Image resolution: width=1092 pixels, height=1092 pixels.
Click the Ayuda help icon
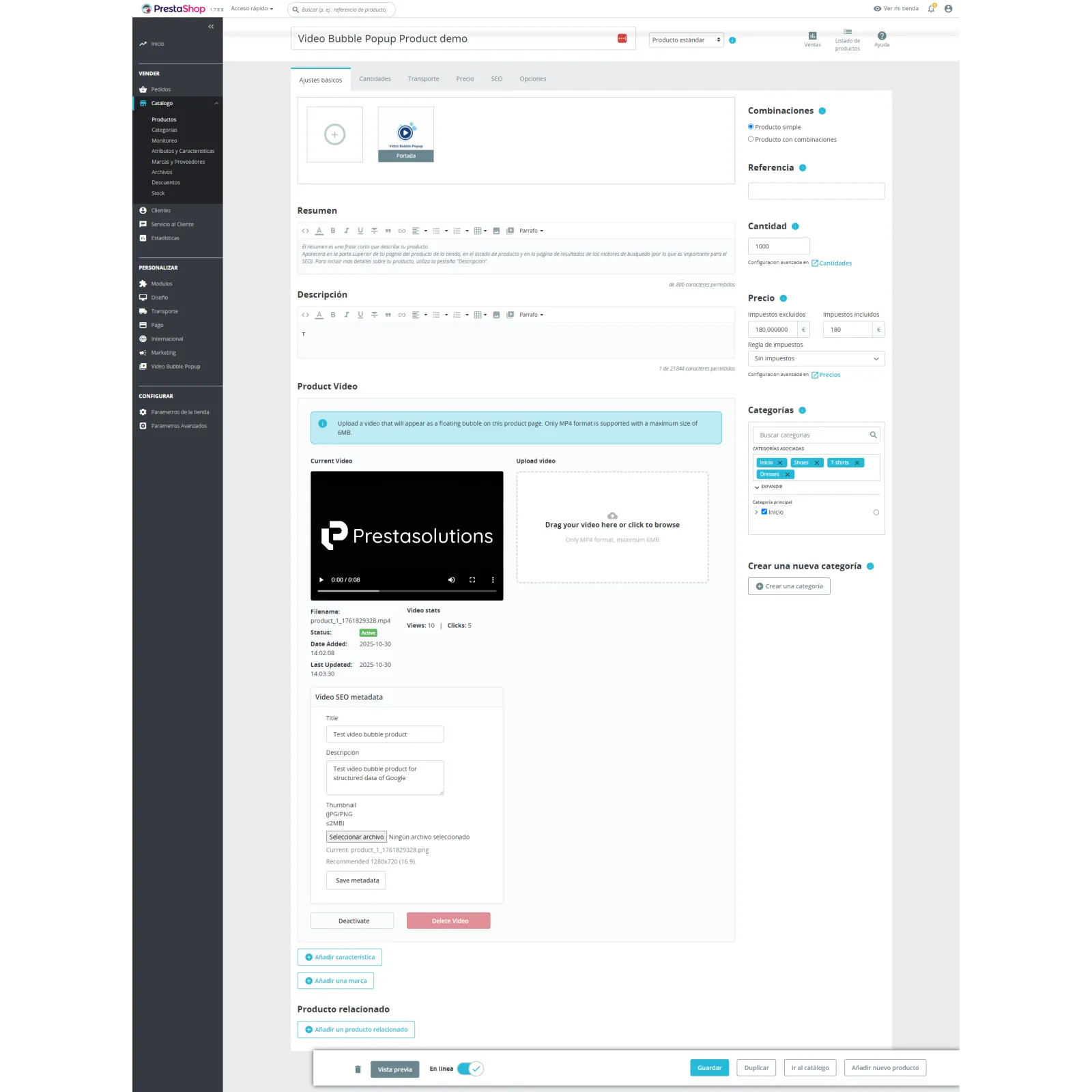click(x=882, y=36)
